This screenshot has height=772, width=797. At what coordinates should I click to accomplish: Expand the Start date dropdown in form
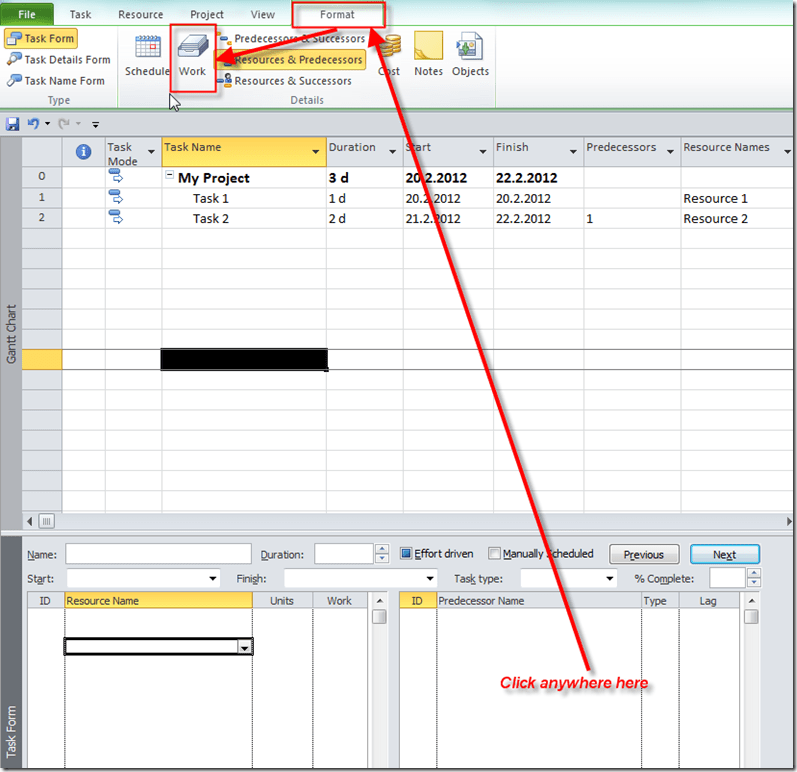point(213,579)
